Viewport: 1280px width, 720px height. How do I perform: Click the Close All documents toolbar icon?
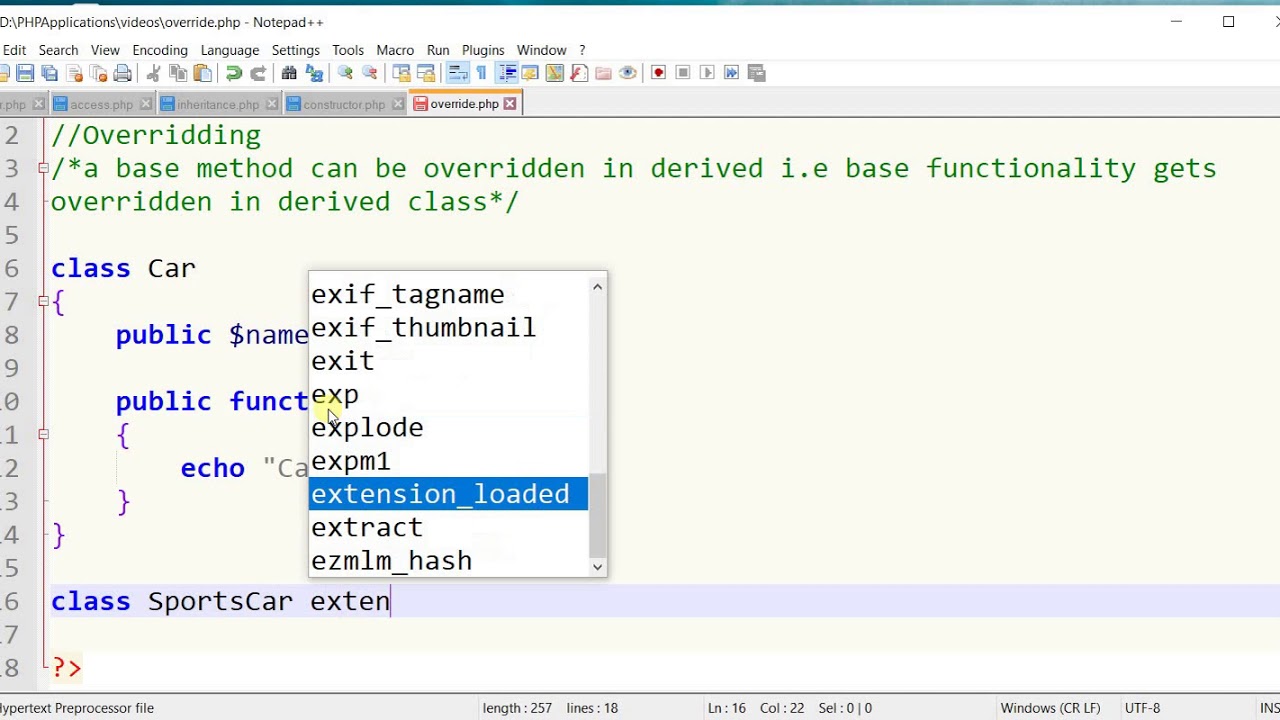99,73
